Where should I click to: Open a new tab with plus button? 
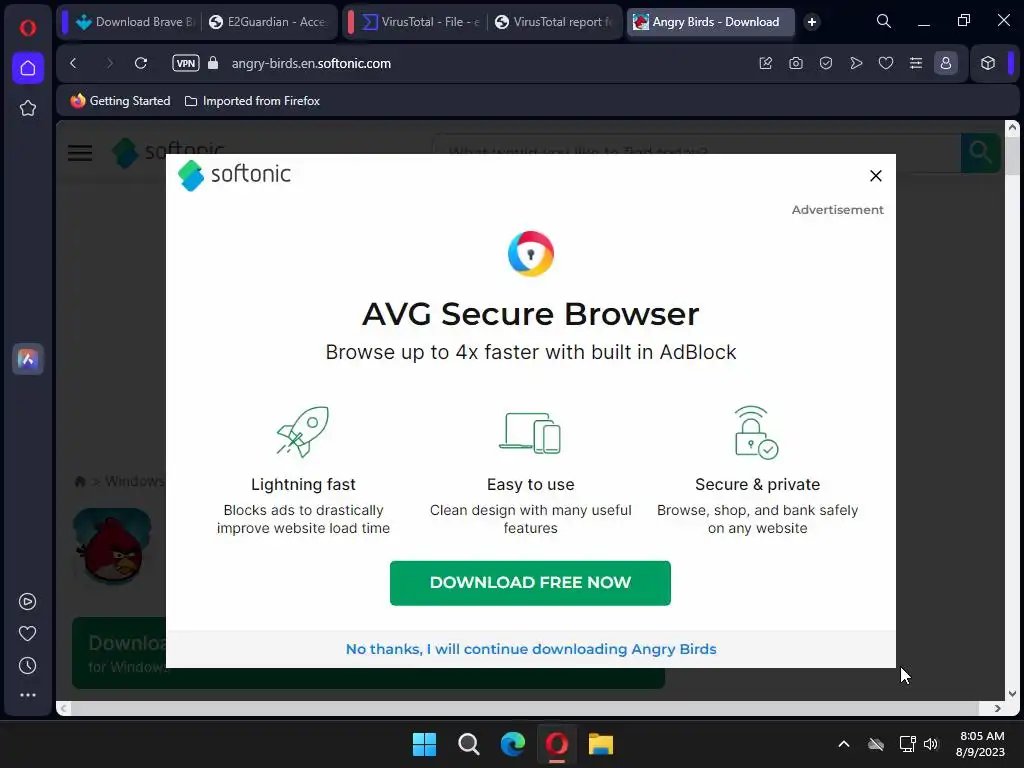(812, 22)
